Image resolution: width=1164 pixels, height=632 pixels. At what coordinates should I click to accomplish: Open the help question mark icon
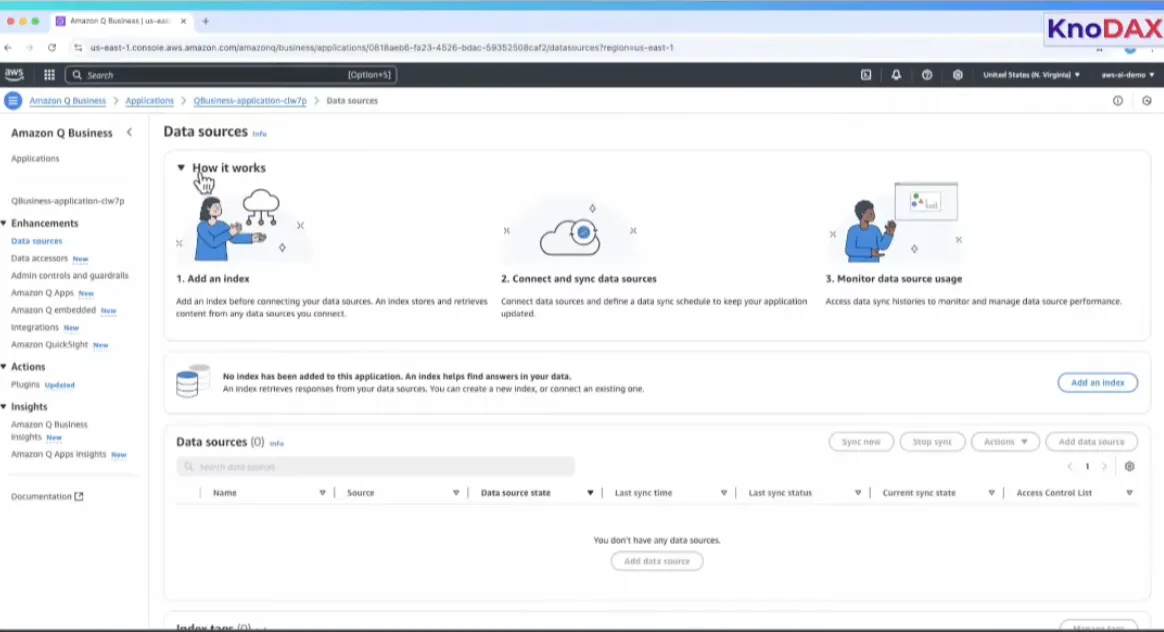tap(926, 75)
